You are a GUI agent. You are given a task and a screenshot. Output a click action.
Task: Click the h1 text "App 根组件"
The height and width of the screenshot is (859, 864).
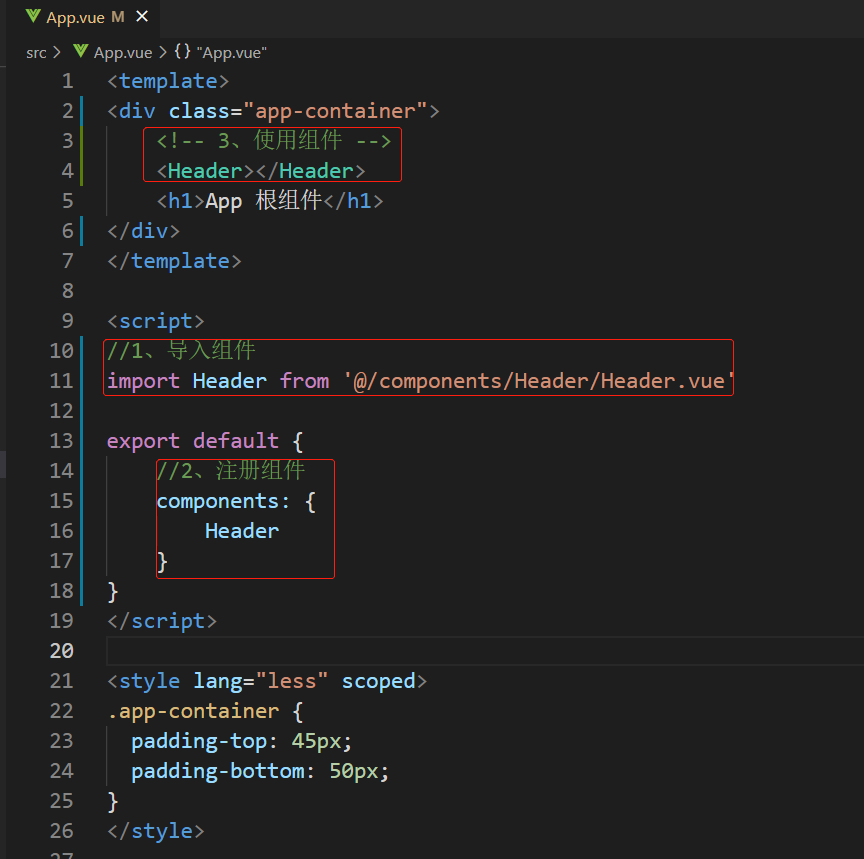tap(263, 201)
